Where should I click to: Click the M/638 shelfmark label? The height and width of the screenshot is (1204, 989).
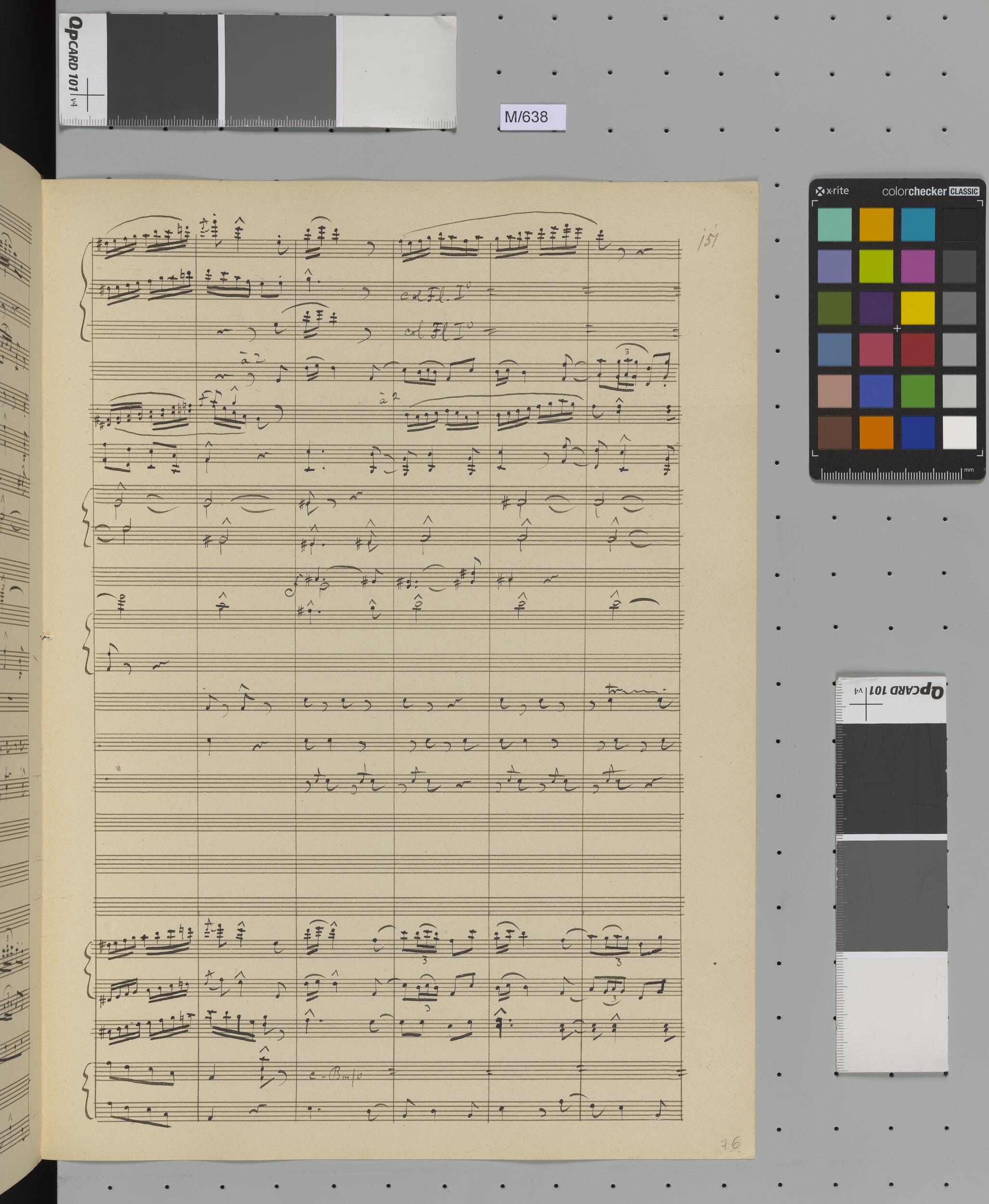click(532, 117)
